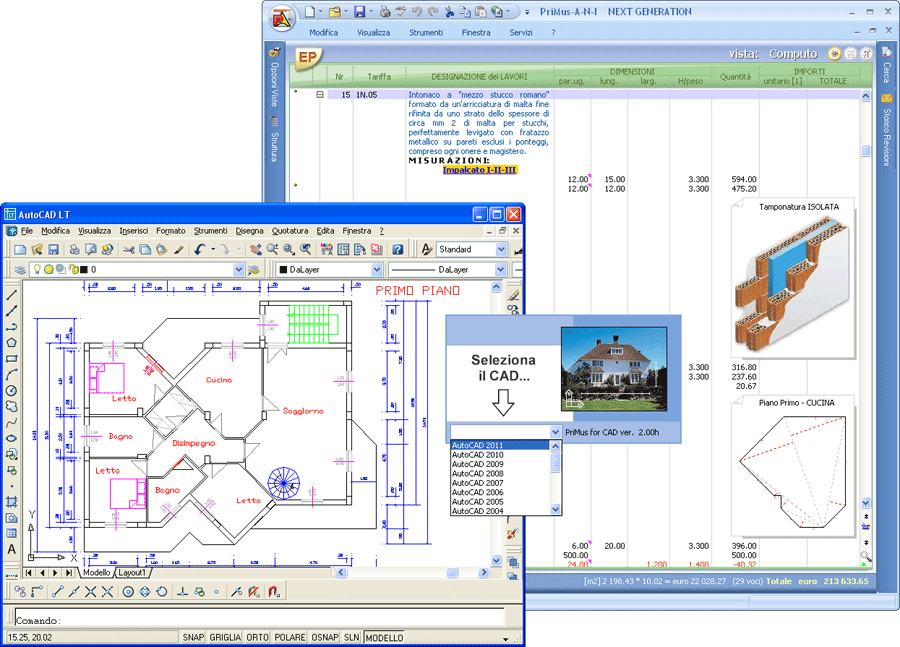This screenshot has width=900, height=647.
Task: Click the Save icon in AutoCAD's toolbar
Action: click(x=53, y=249)
